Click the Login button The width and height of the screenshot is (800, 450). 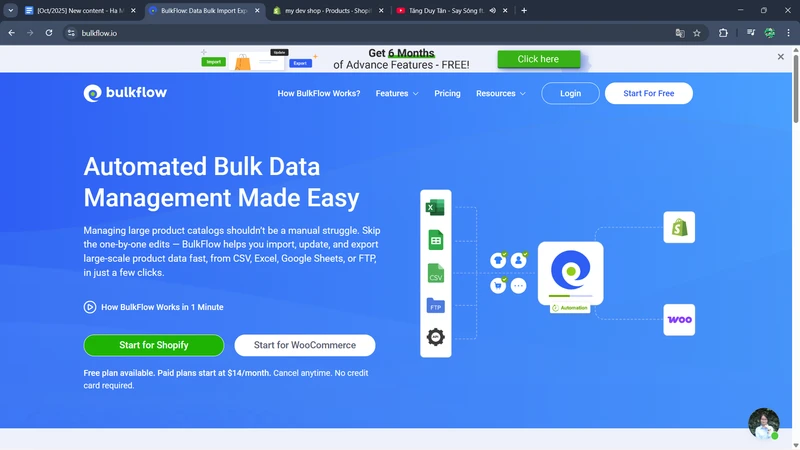tap(570, 93)
